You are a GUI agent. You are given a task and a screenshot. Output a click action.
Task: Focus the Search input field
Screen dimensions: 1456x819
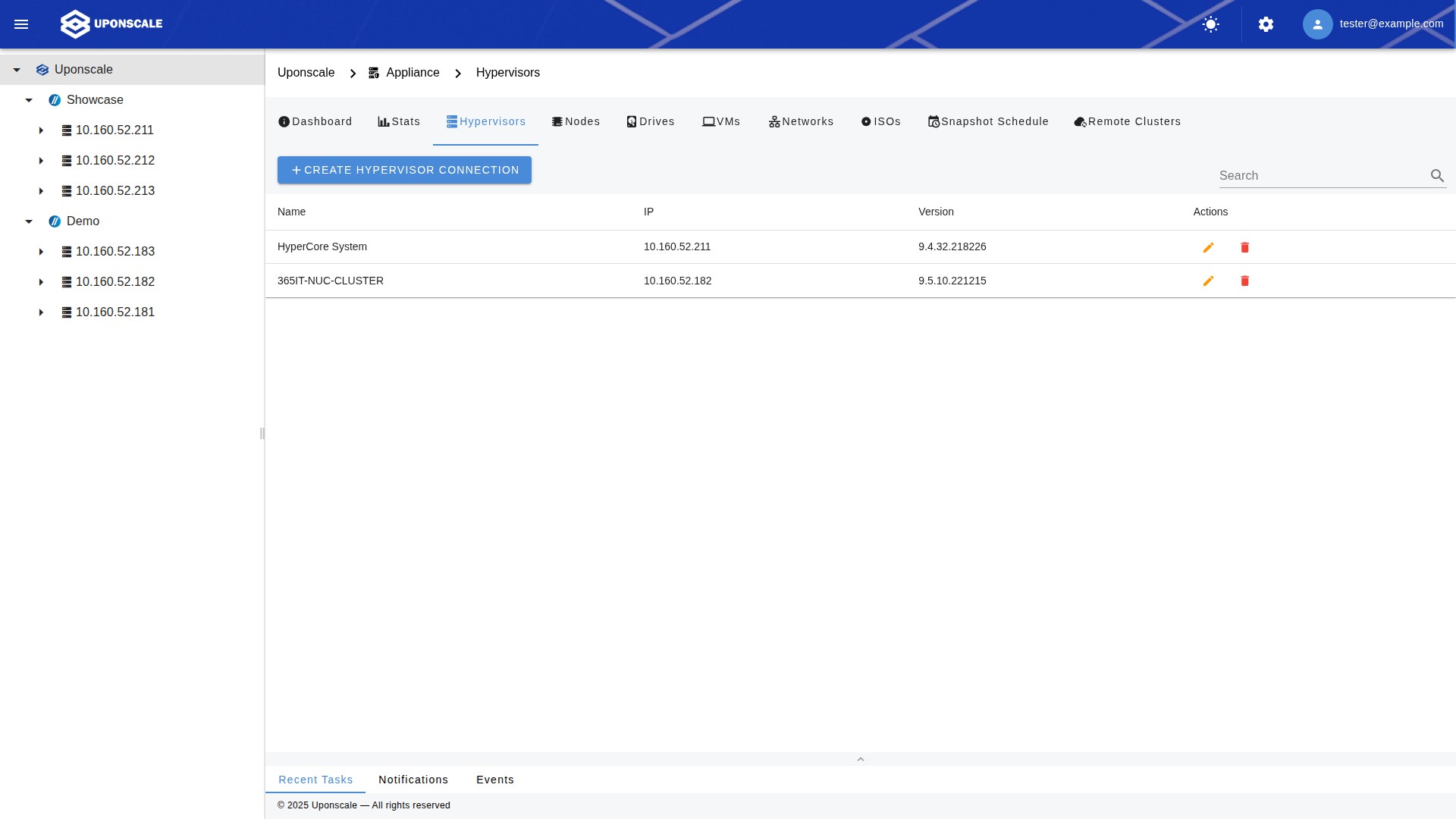click(x=1321, y=176)
